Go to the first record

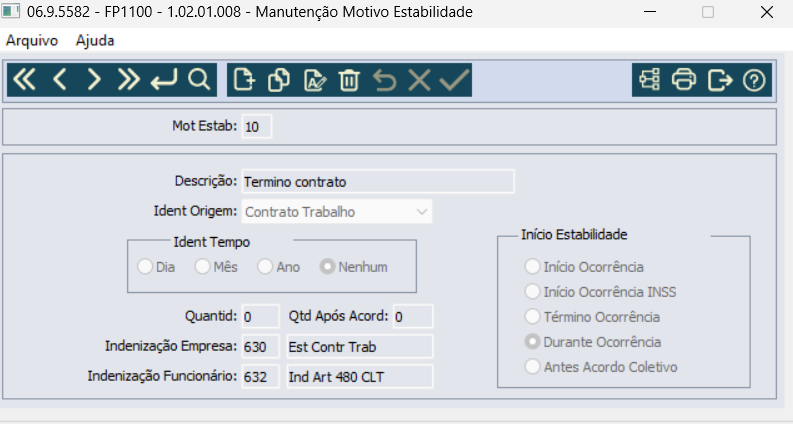[x=24, y=80]
